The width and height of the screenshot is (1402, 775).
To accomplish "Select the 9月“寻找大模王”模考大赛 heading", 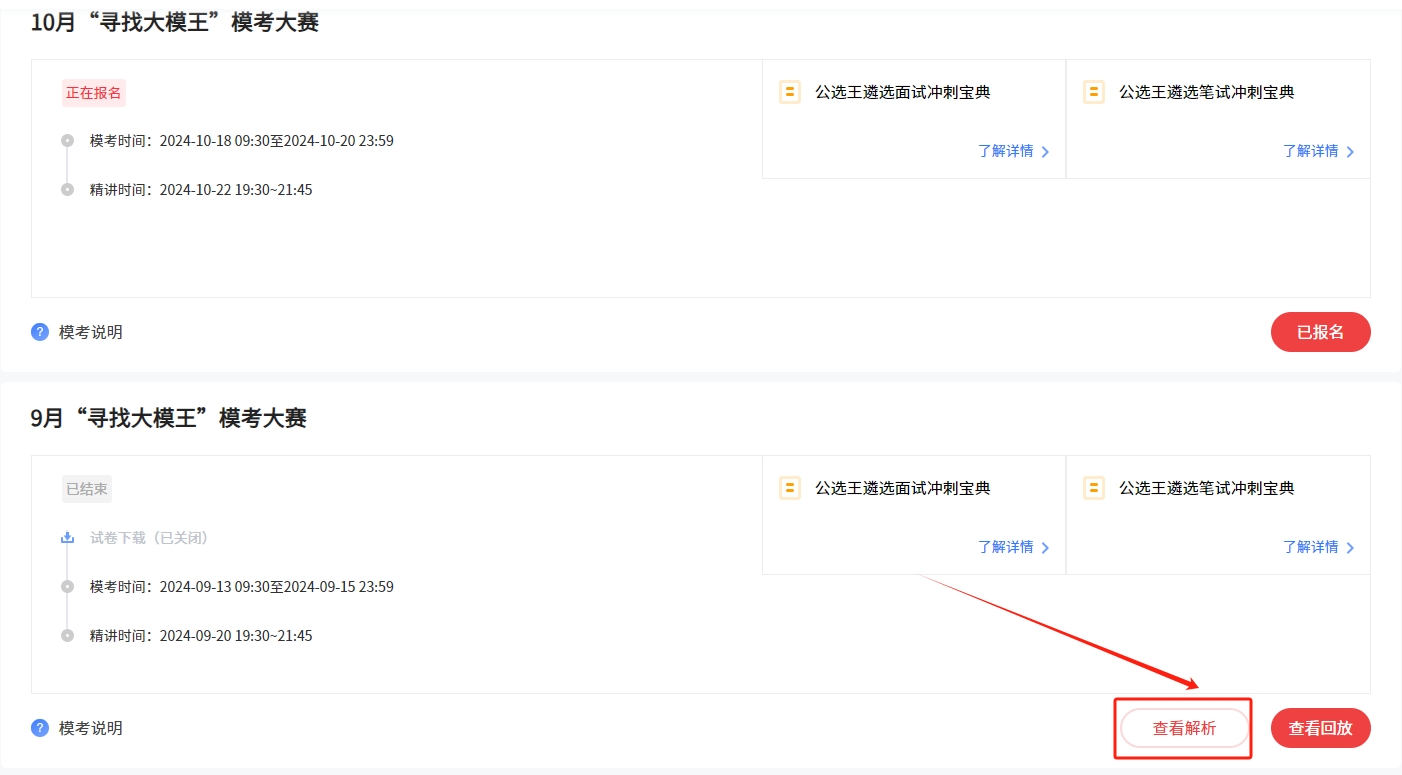I will (x=168, y=418).
